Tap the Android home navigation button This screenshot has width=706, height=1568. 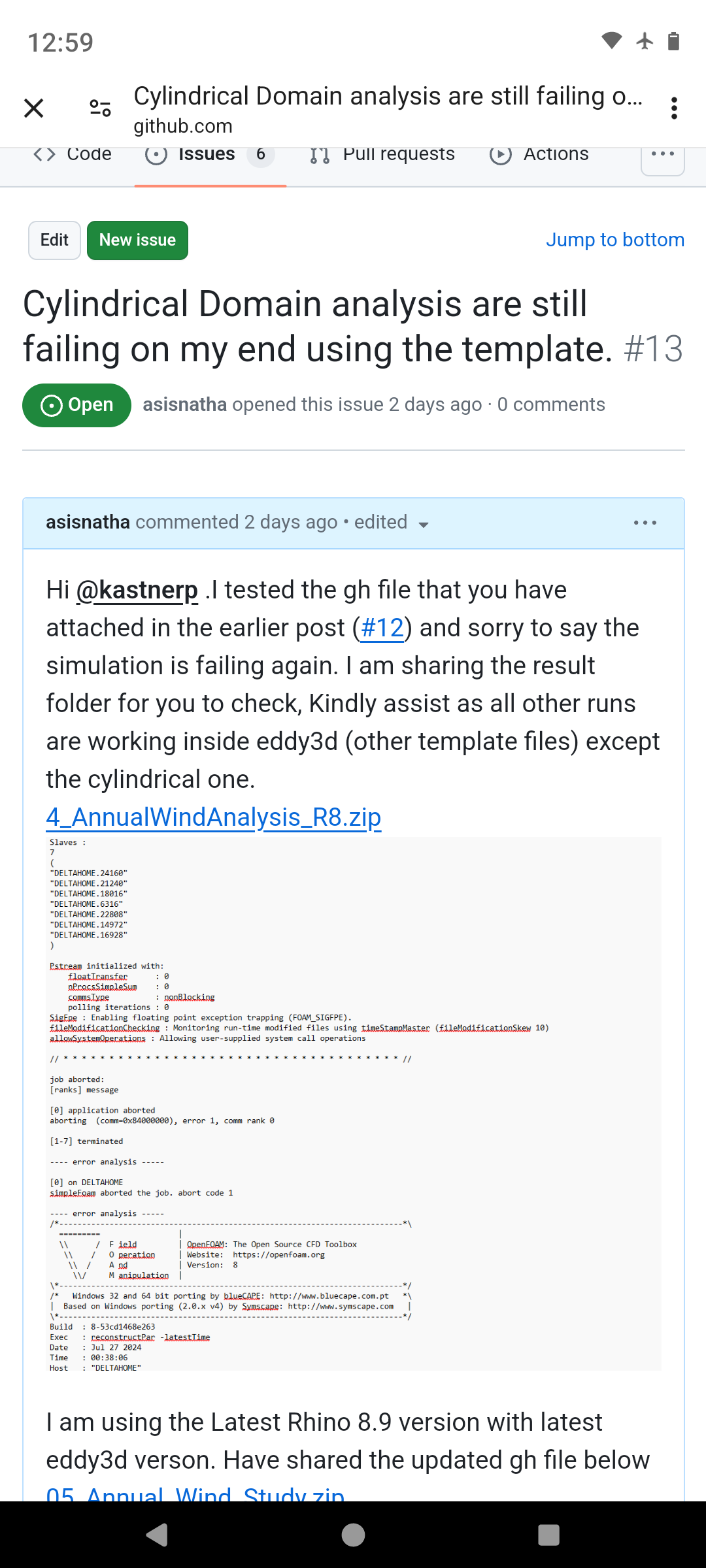point(353,1535)
